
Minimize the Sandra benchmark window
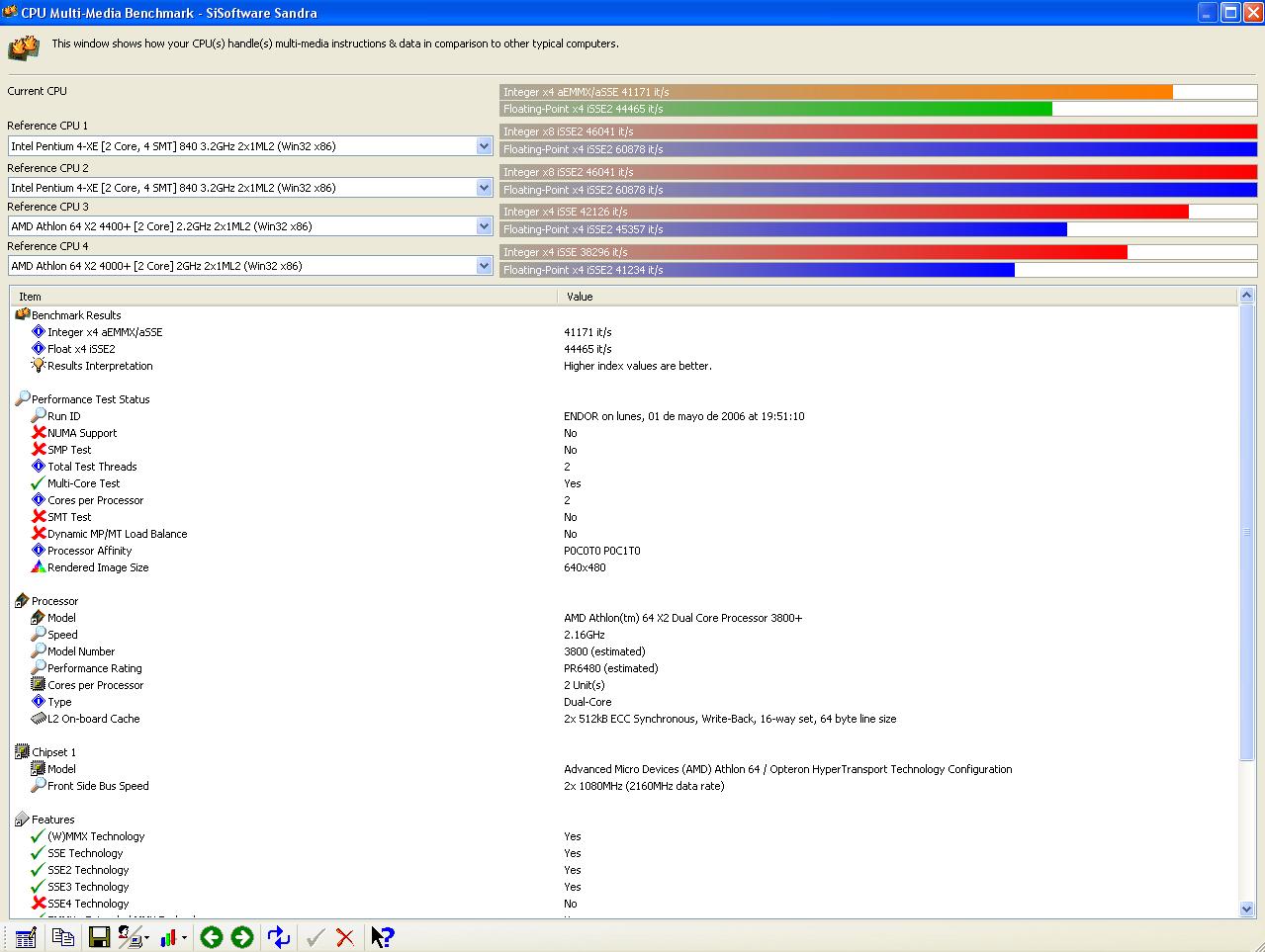pos(1208,13)
